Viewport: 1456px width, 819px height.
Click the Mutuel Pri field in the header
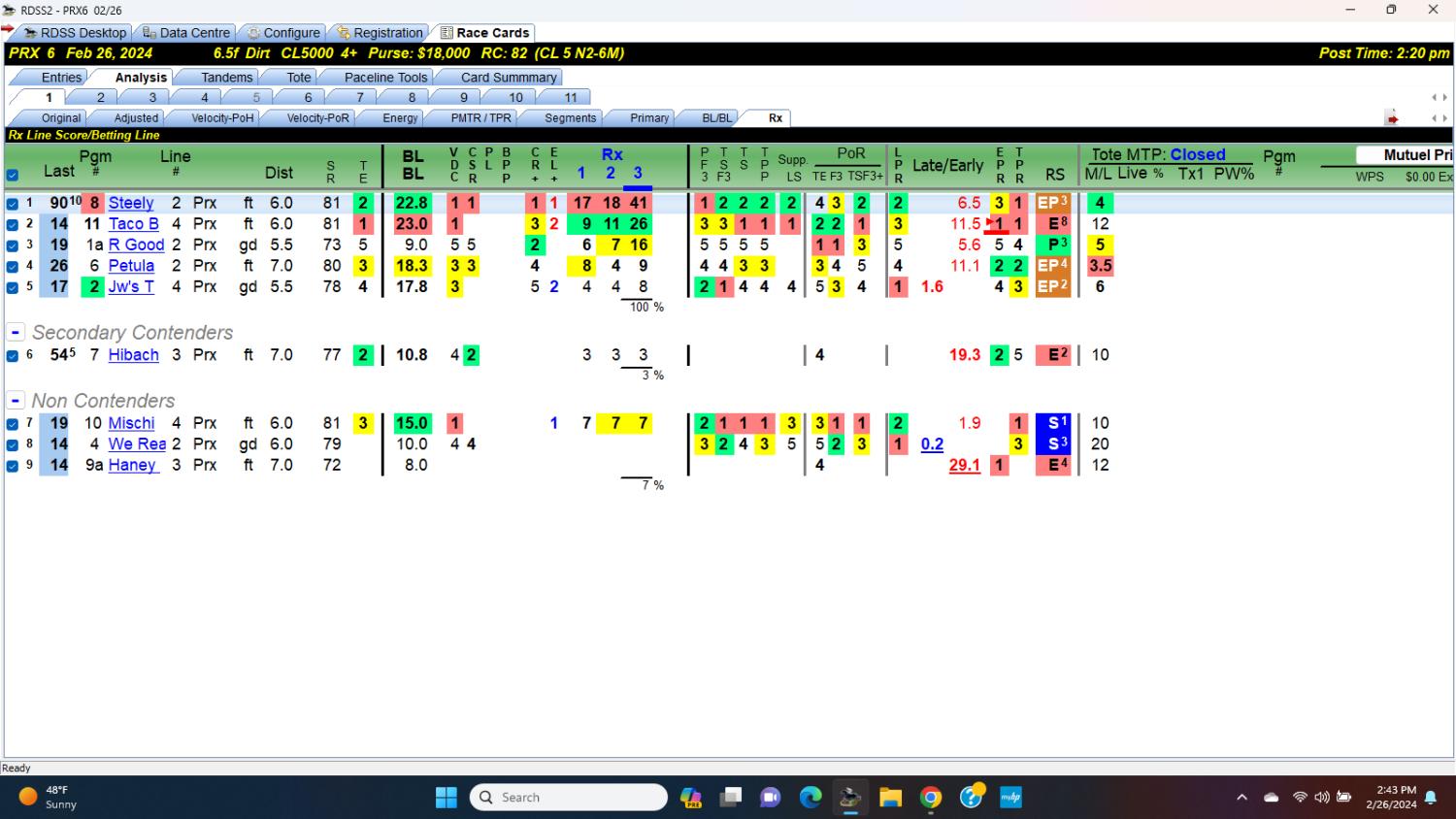1405,155
